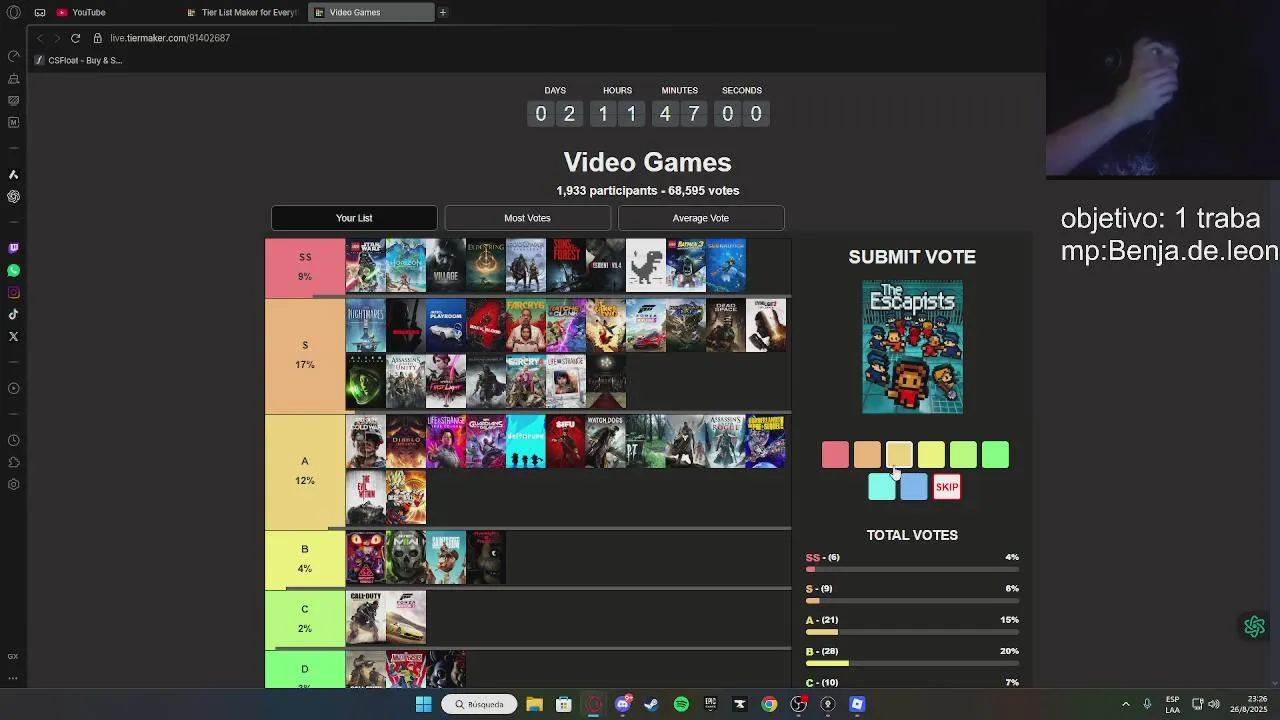The image size is (1280, 720).
Task: Open File Explorer from taskbar
Action: coord(535,704)
